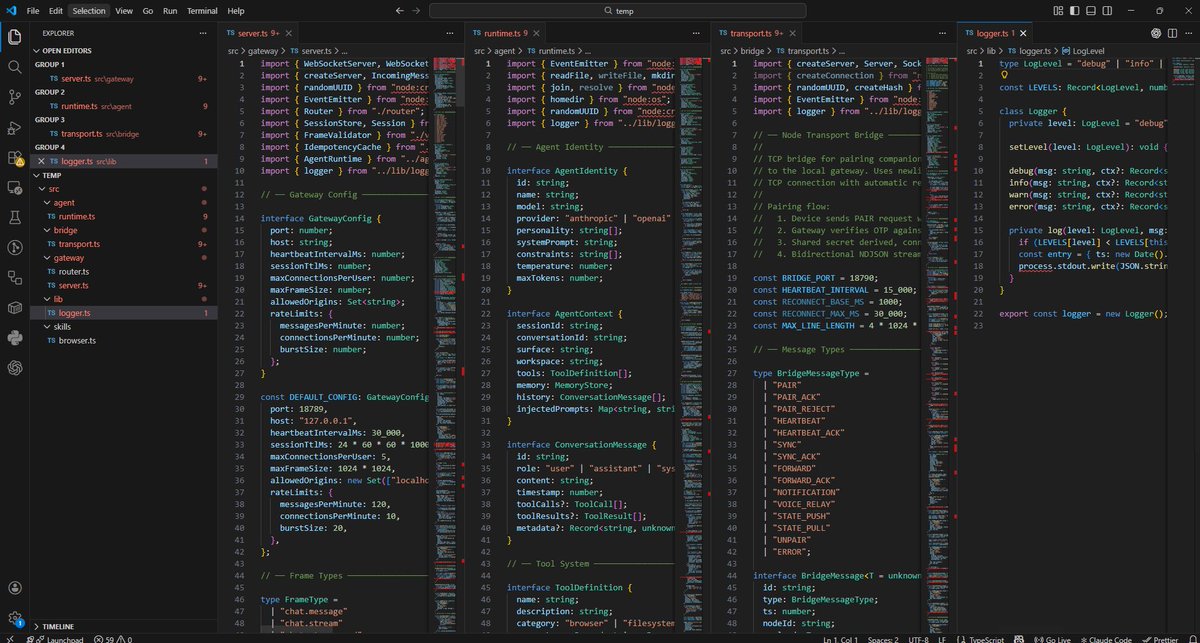This screenshot has width=1200, height=643.
Task: Click the lib breadcrumb in the logger.ts editor
Action: tap(991, 50)
